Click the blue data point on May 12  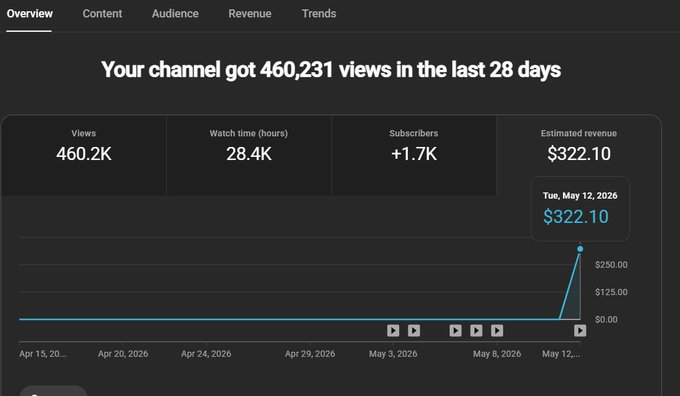pos(580,249)
